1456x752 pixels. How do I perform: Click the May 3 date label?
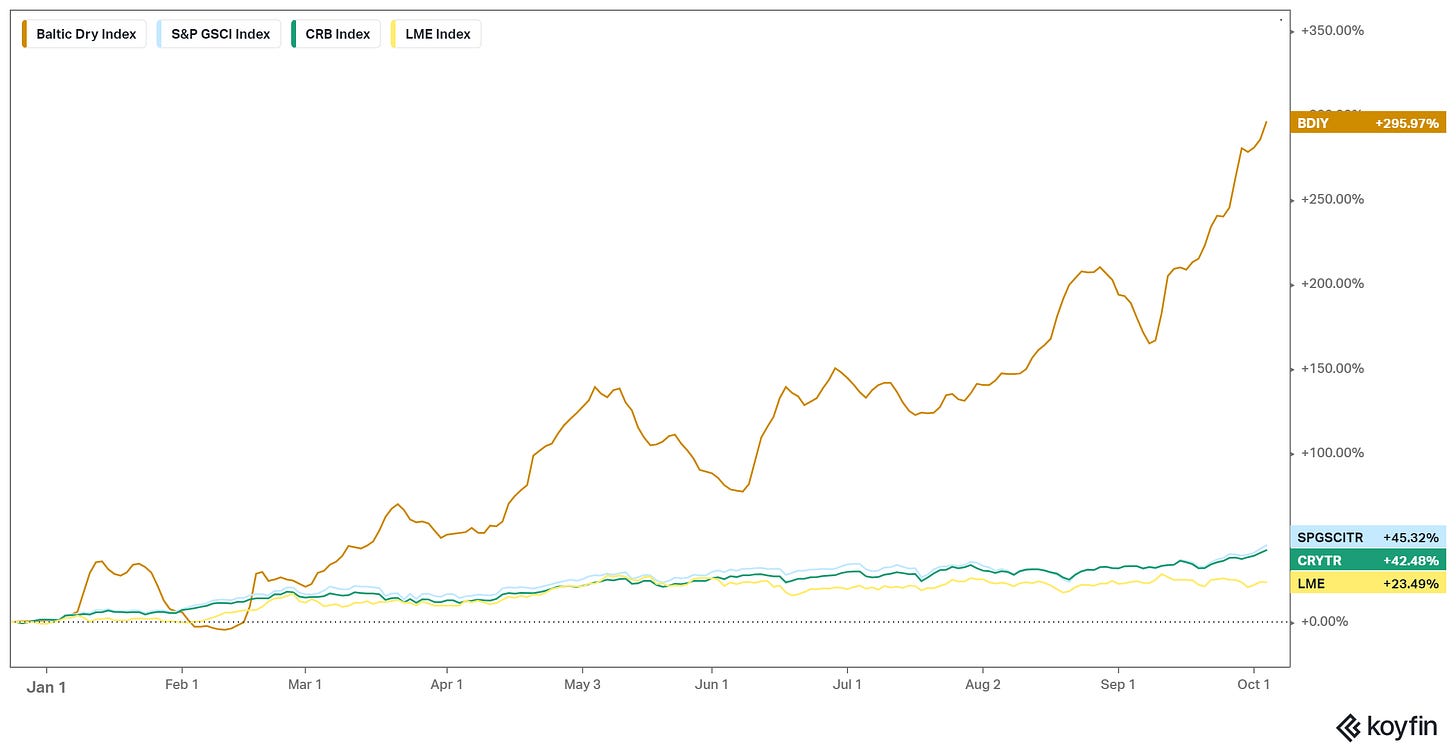[x=582, y=685]
